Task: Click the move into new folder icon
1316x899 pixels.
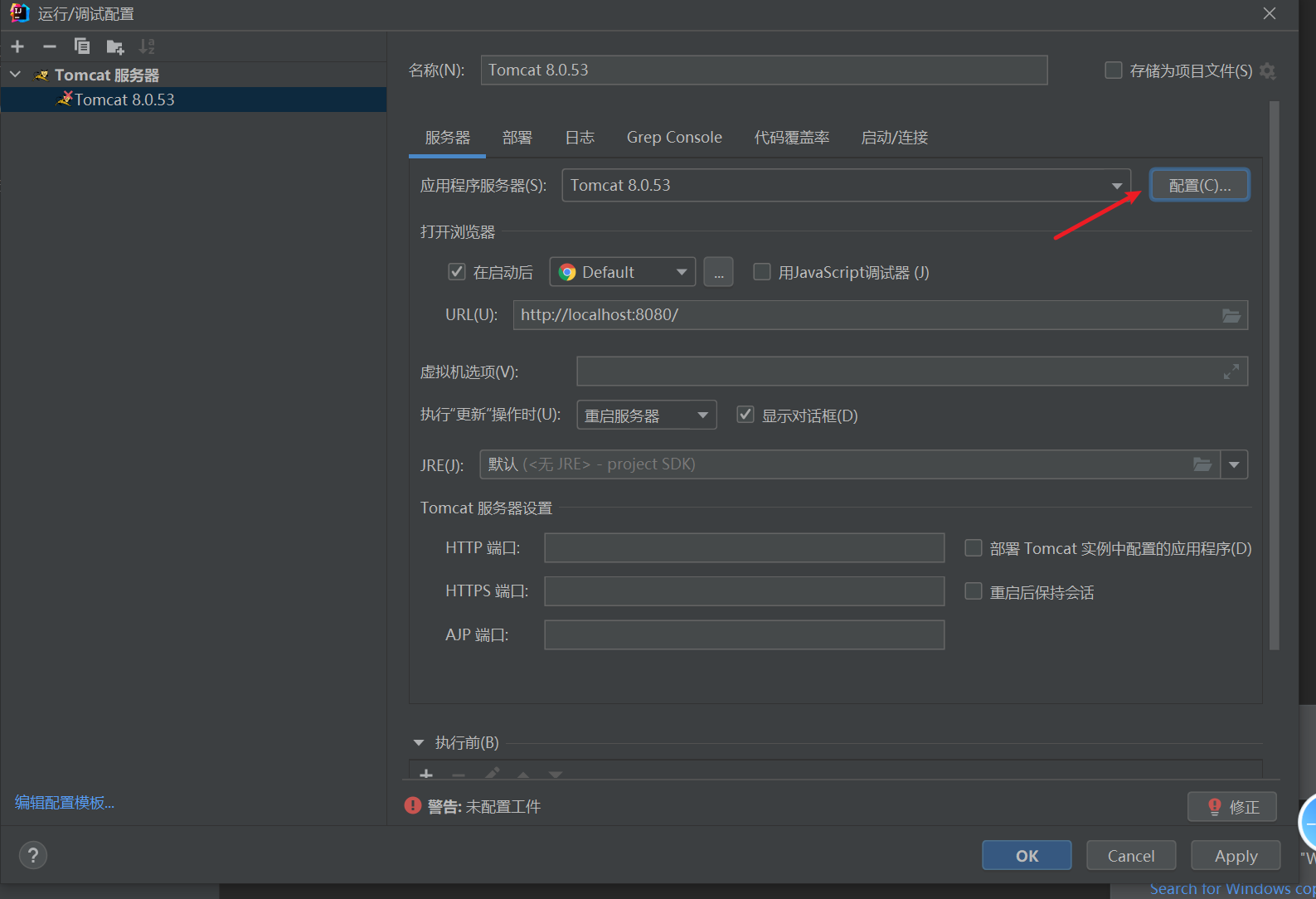Action: [x=114, y=46]
